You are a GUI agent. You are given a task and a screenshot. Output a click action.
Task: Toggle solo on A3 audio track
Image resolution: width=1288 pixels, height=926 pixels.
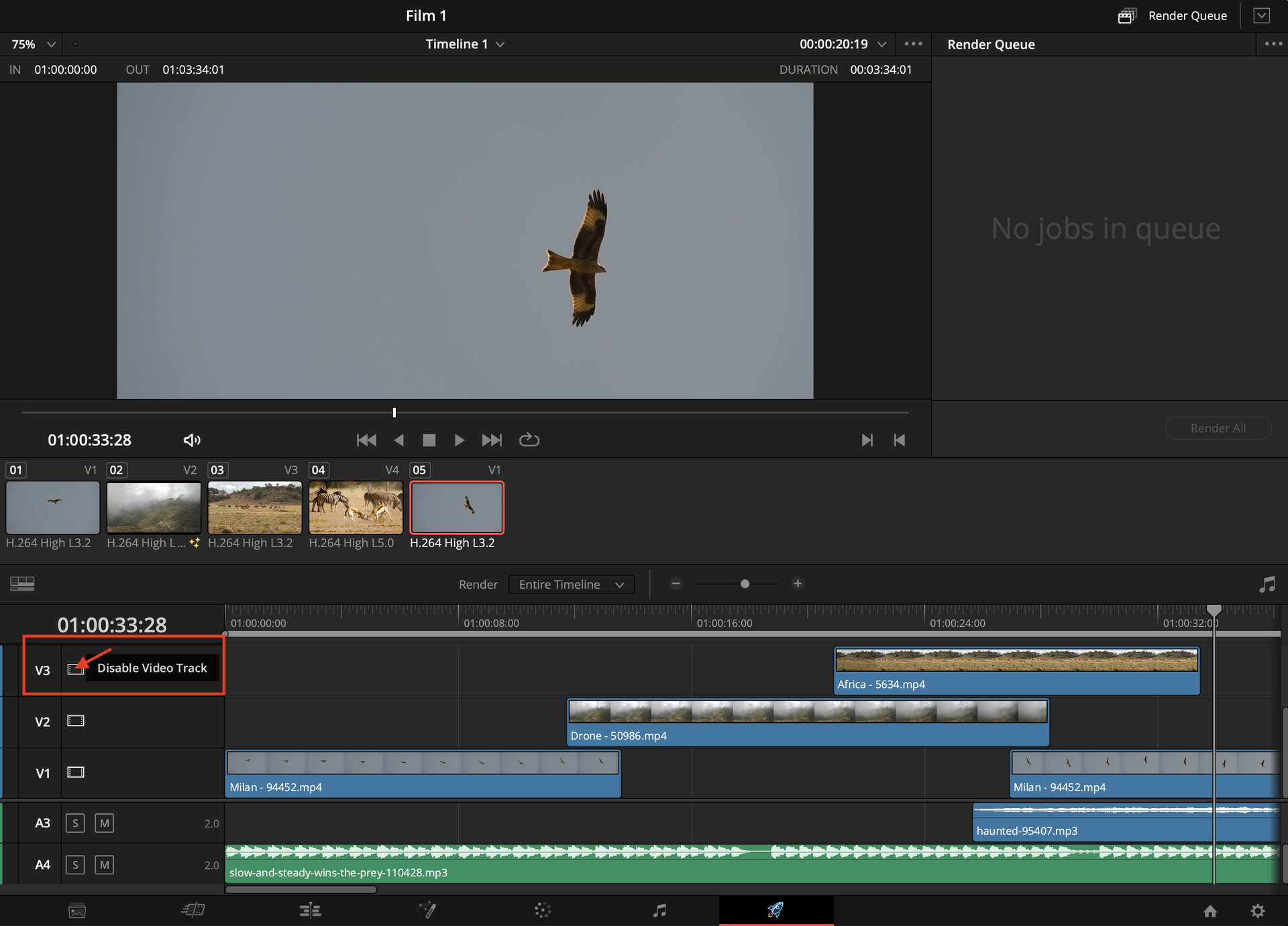(76, 821)
